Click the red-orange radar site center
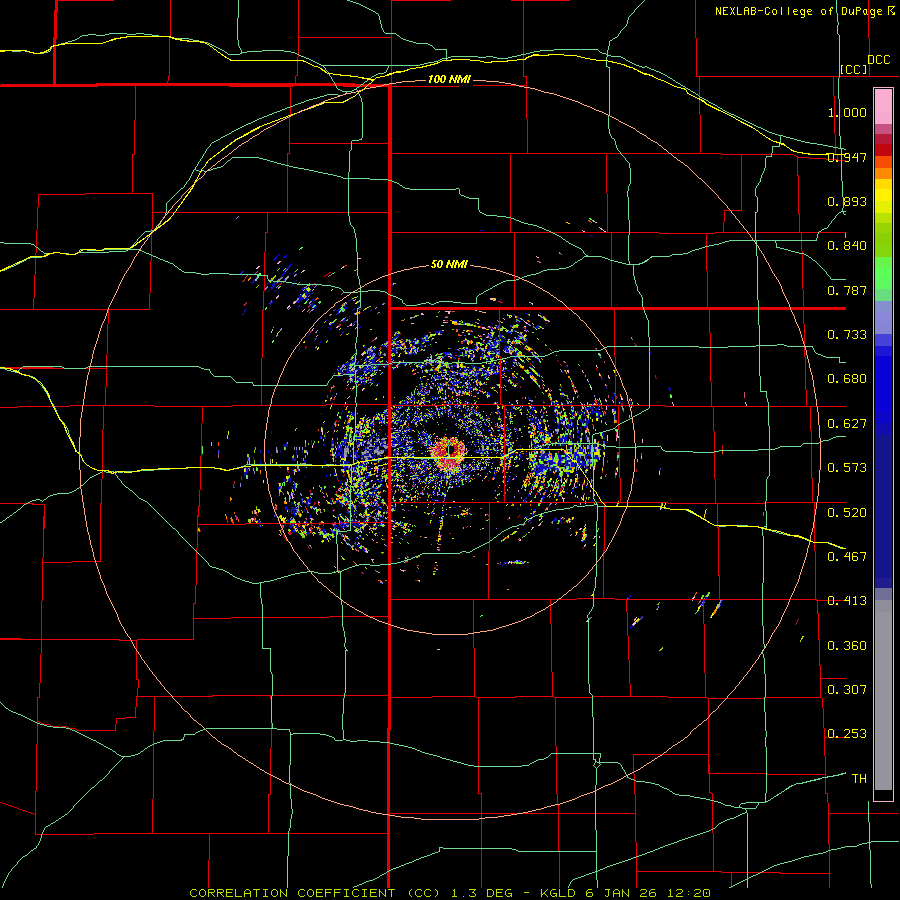Image resolution: width=900 pixels, height=900 pixels. 450,453
